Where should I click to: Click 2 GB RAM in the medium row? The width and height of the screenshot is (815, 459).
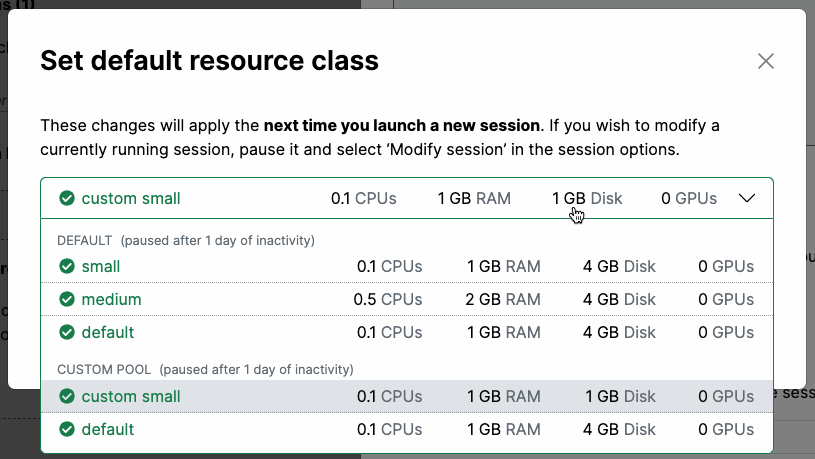[503, 299]
